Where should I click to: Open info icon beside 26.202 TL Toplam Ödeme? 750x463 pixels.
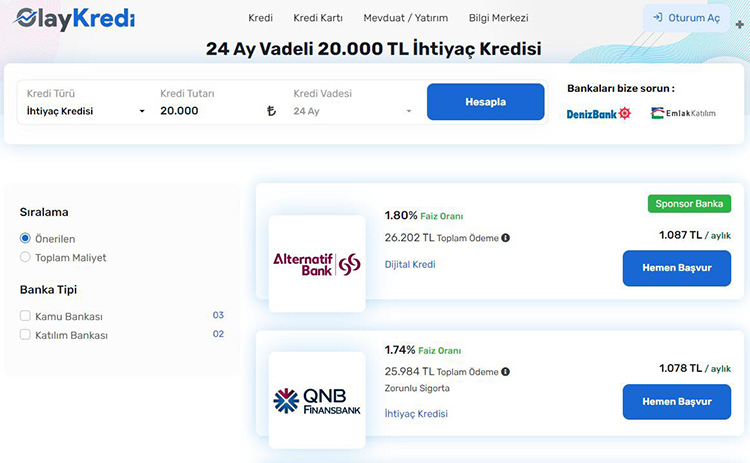pos(506,238)
